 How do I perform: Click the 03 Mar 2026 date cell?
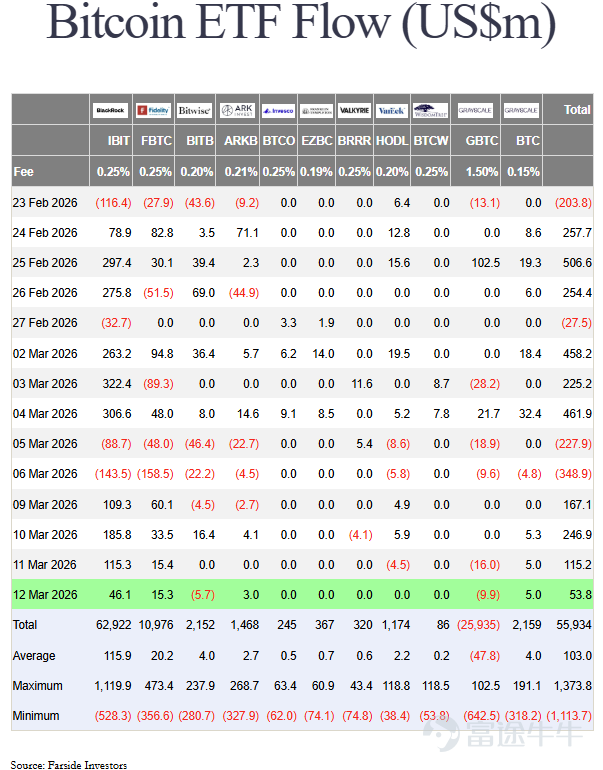click(45, 384)
